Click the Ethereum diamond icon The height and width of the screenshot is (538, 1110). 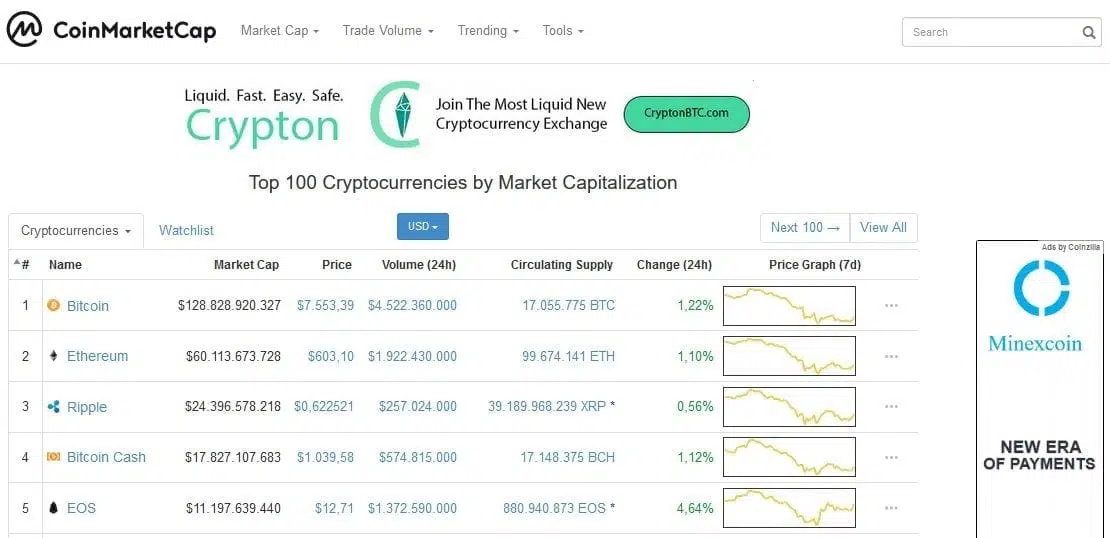click(x=53, y=356)
